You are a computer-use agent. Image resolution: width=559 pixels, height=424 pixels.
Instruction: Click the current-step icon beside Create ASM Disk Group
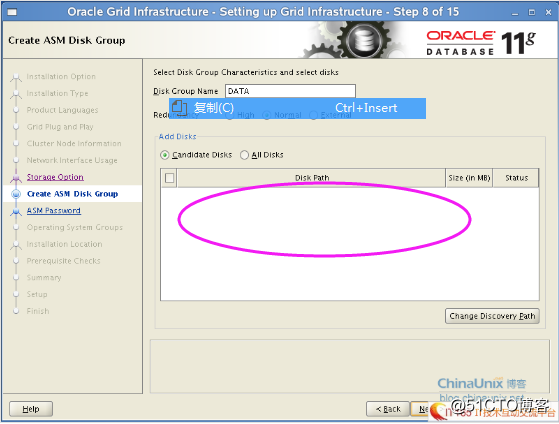point(16,194)
